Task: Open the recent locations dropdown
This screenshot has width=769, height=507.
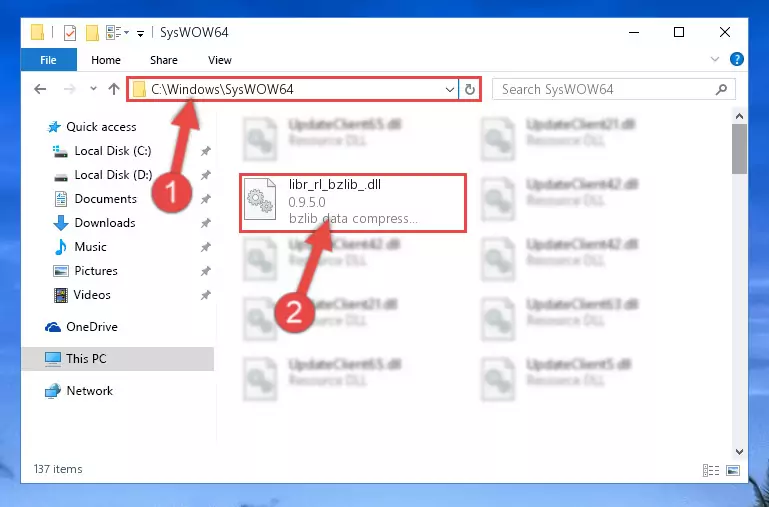Action: [93, 89]
